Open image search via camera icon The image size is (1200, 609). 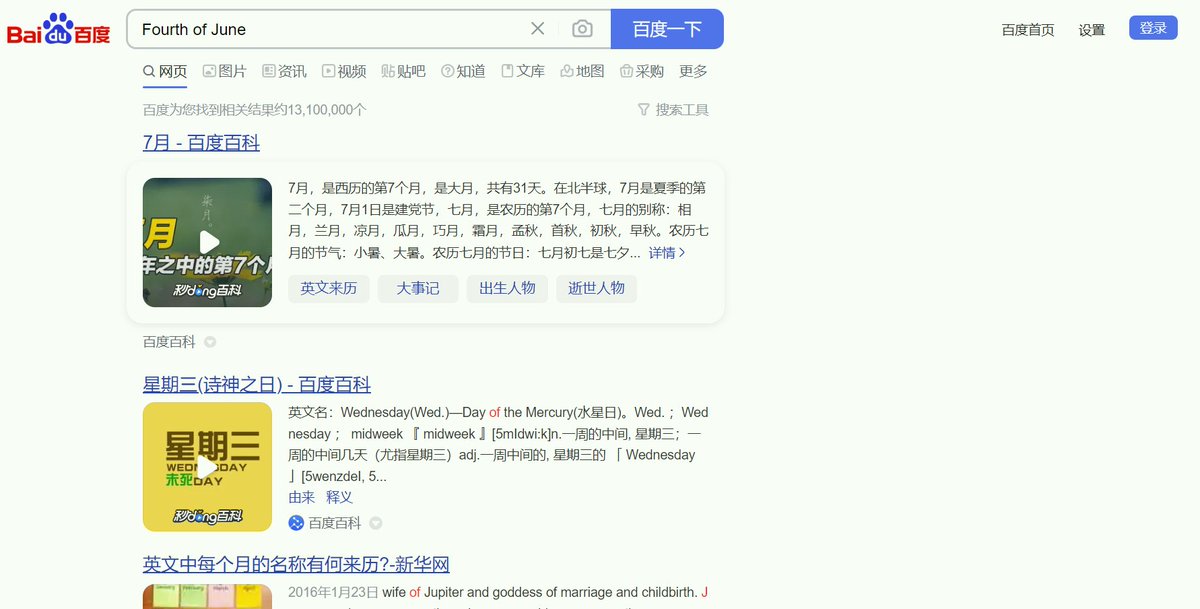click(x=582, y=29)
